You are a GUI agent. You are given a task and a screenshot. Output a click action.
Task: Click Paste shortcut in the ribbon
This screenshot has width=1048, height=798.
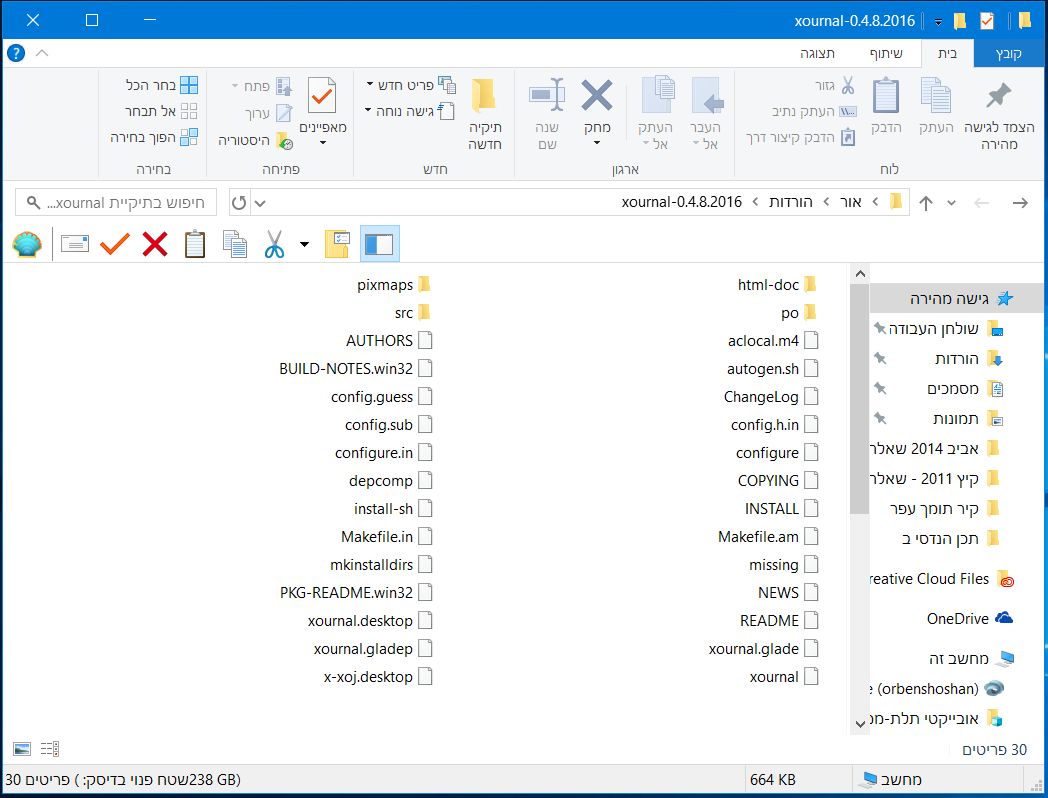[801, 137]
